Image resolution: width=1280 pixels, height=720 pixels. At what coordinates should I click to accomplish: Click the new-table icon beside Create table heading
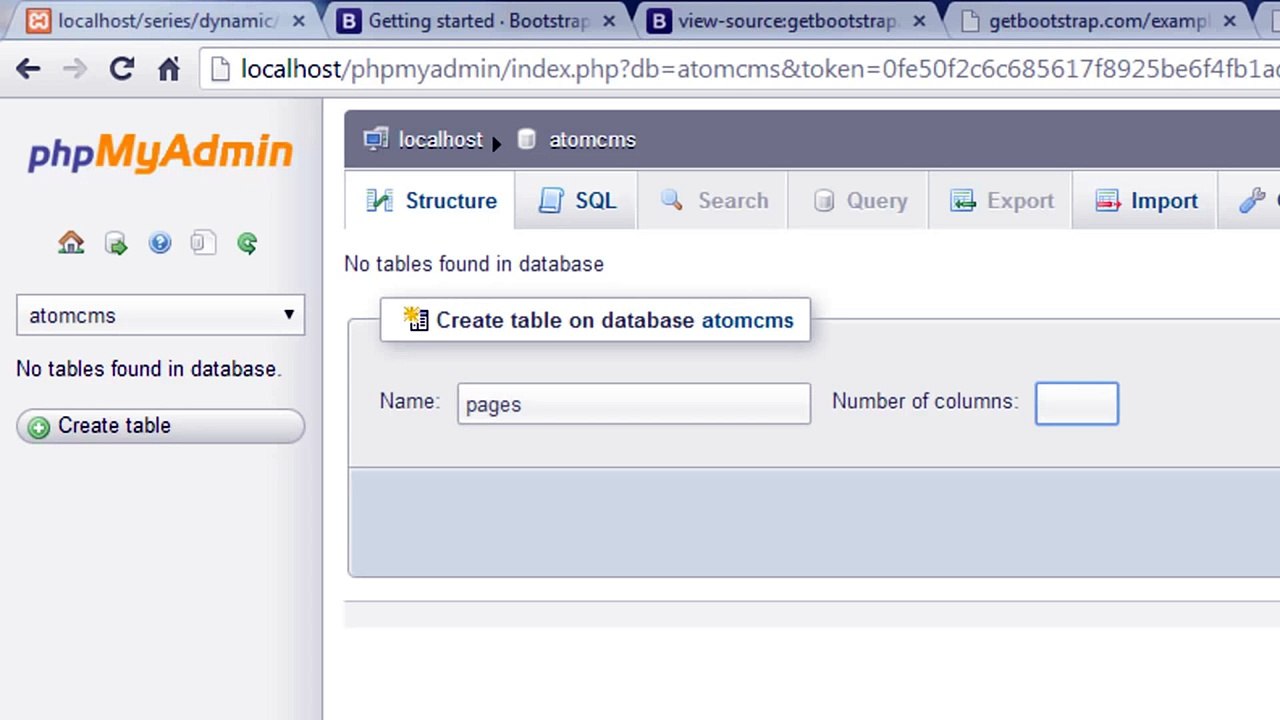point(416,319)
